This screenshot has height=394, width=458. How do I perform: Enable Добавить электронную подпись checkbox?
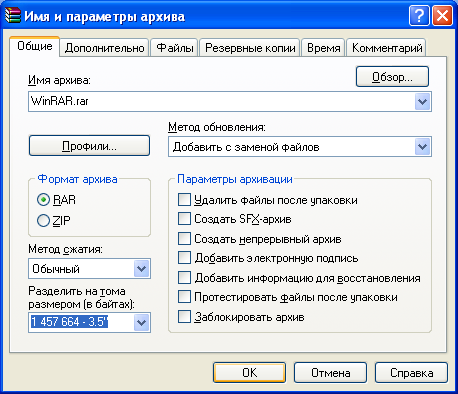tap(184, 258)
